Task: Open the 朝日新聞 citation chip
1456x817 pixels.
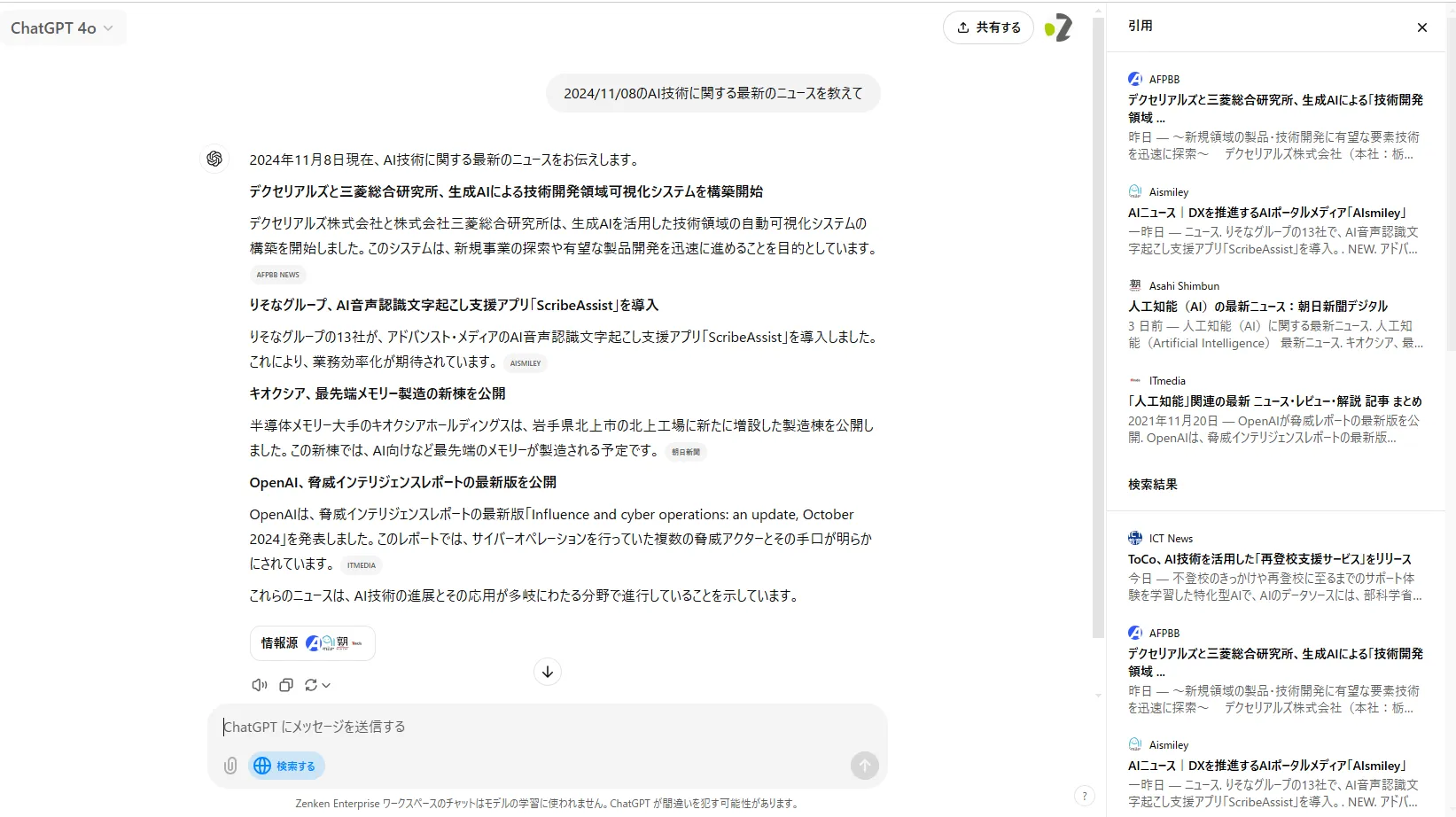Action: (x=686, y=452)
